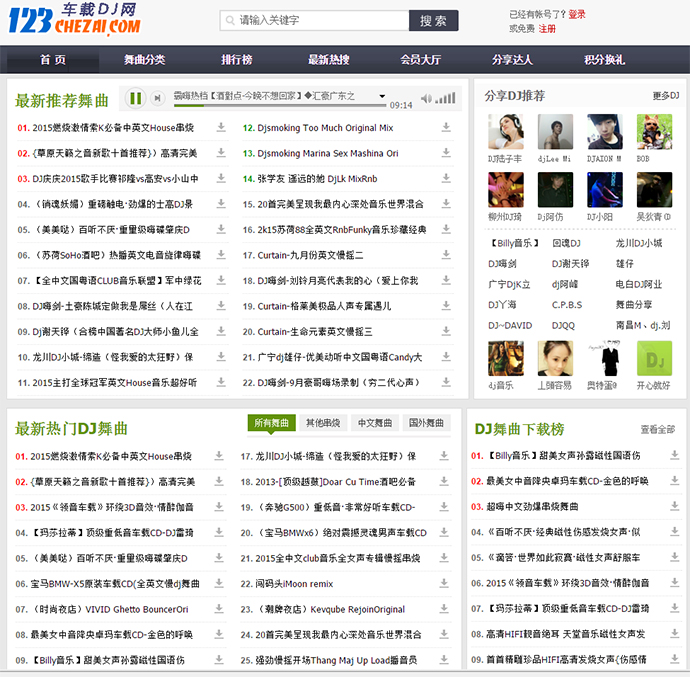
Task: Click the red 注册 register link
Action: 547,29
